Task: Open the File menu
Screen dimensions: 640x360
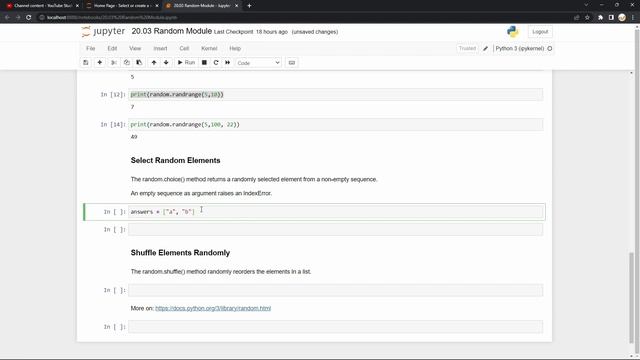Action: point(91,48)
